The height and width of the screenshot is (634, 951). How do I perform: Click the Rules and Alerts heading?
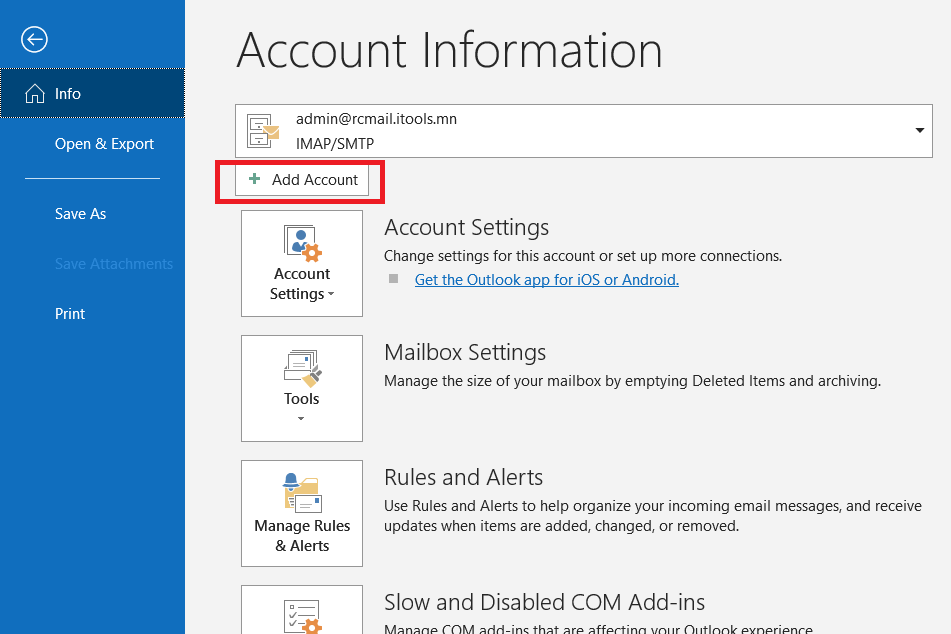pyautogui.click(x=463, y=477)
